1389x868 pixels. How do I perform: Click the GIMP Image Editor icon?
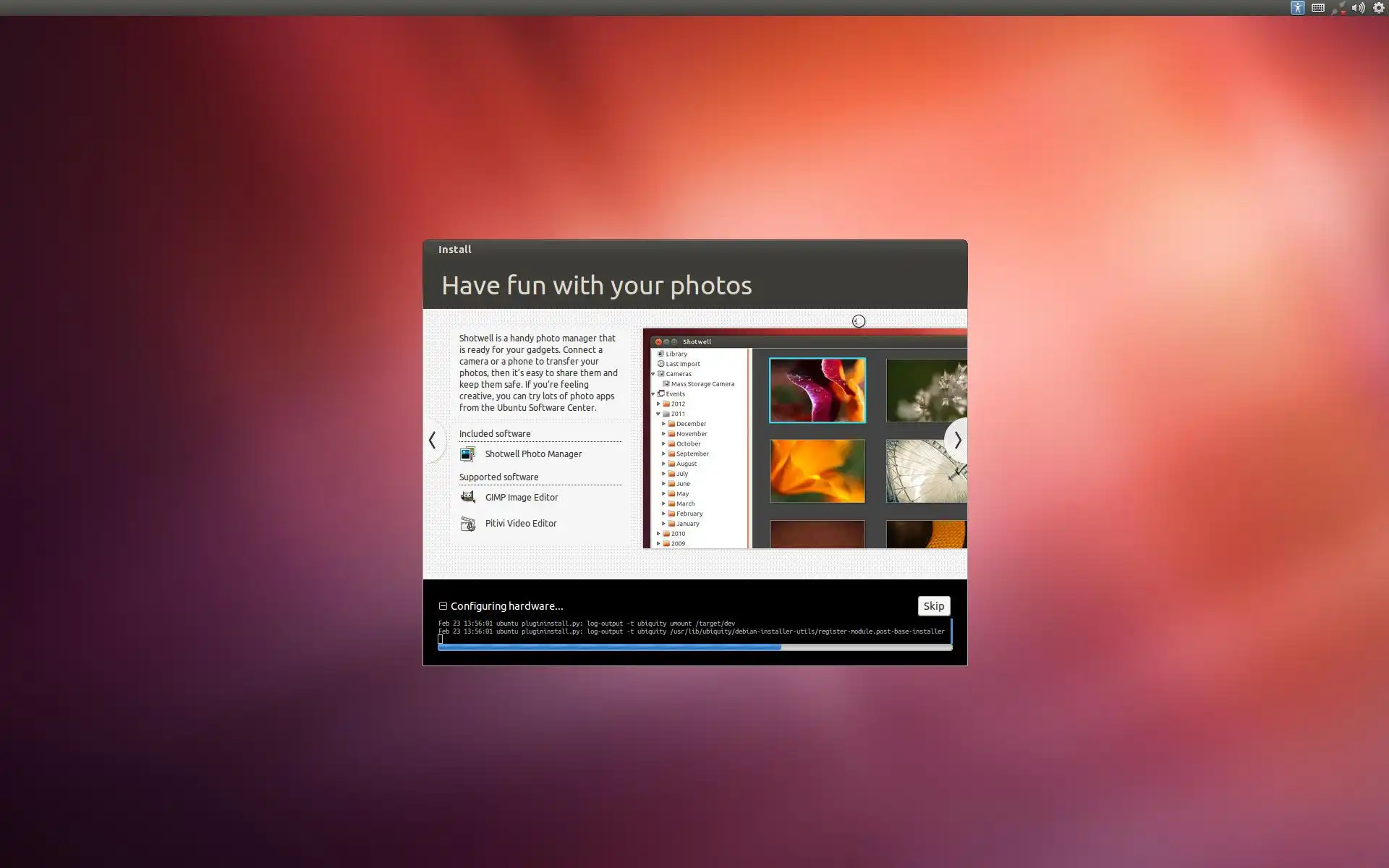[x=467, y=498]
